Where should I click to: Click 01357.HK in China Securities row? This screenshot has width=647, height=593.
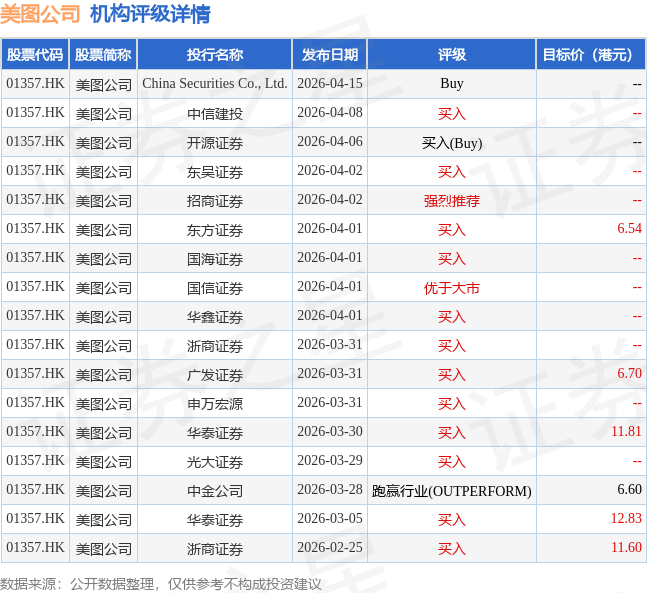35,83
